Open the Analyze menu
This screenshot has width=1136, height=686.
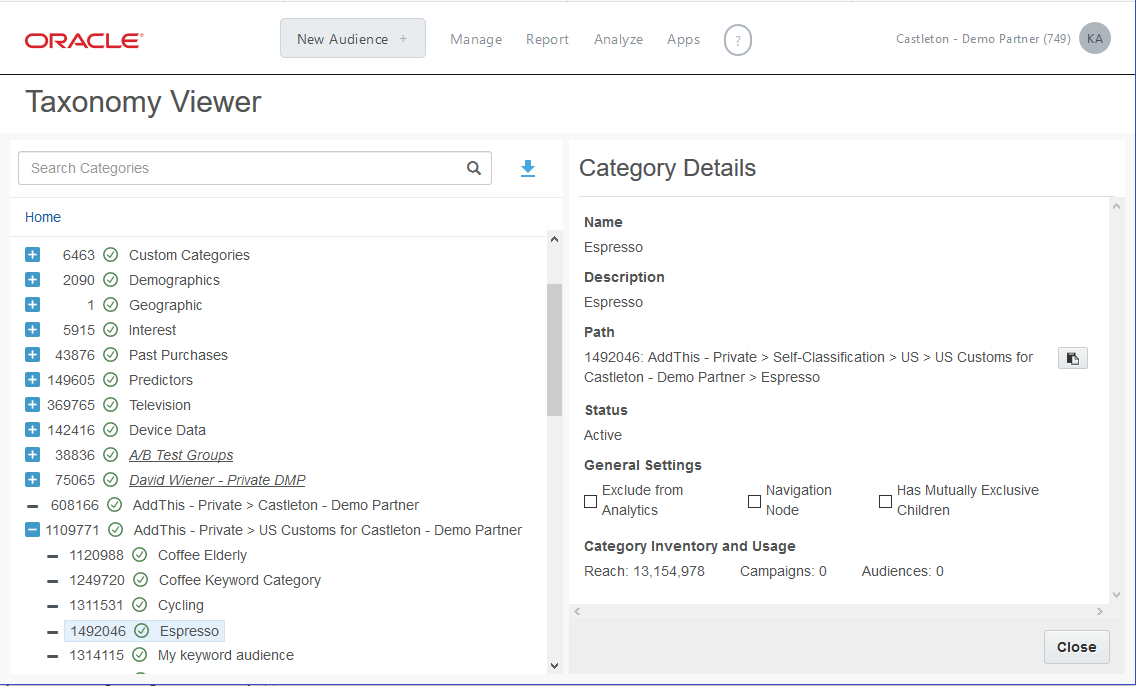(x=619, y=39)
